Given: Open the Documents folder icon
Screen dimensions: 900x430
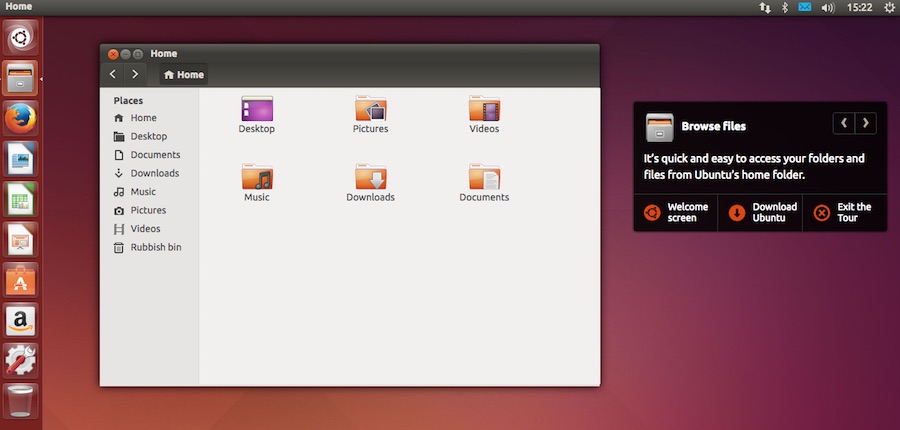Looking at the screenshot, I should coord(484,178).
